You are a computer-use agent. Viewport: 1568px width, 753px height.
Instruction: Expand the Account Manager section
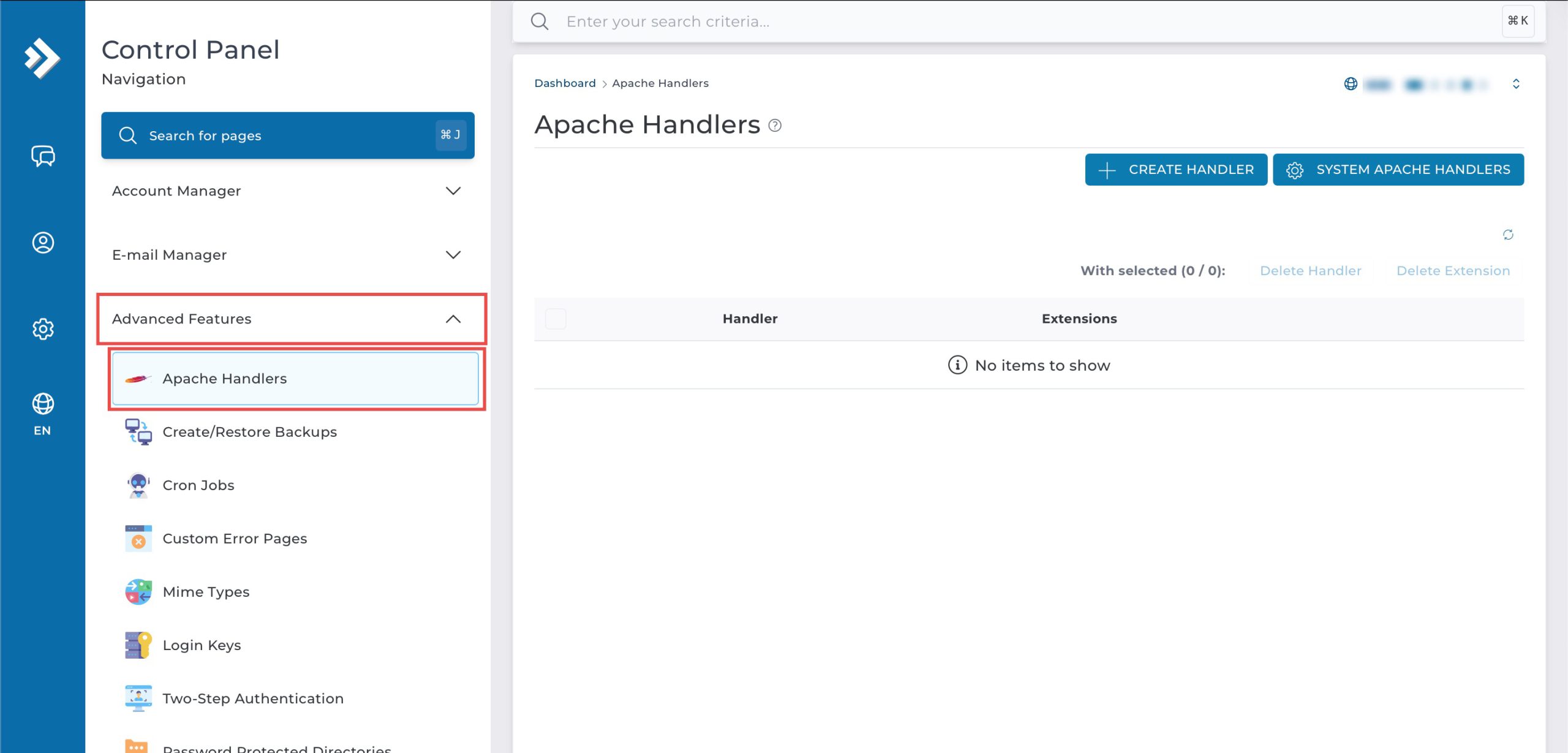pyautogui.click(x=288, y=191)
